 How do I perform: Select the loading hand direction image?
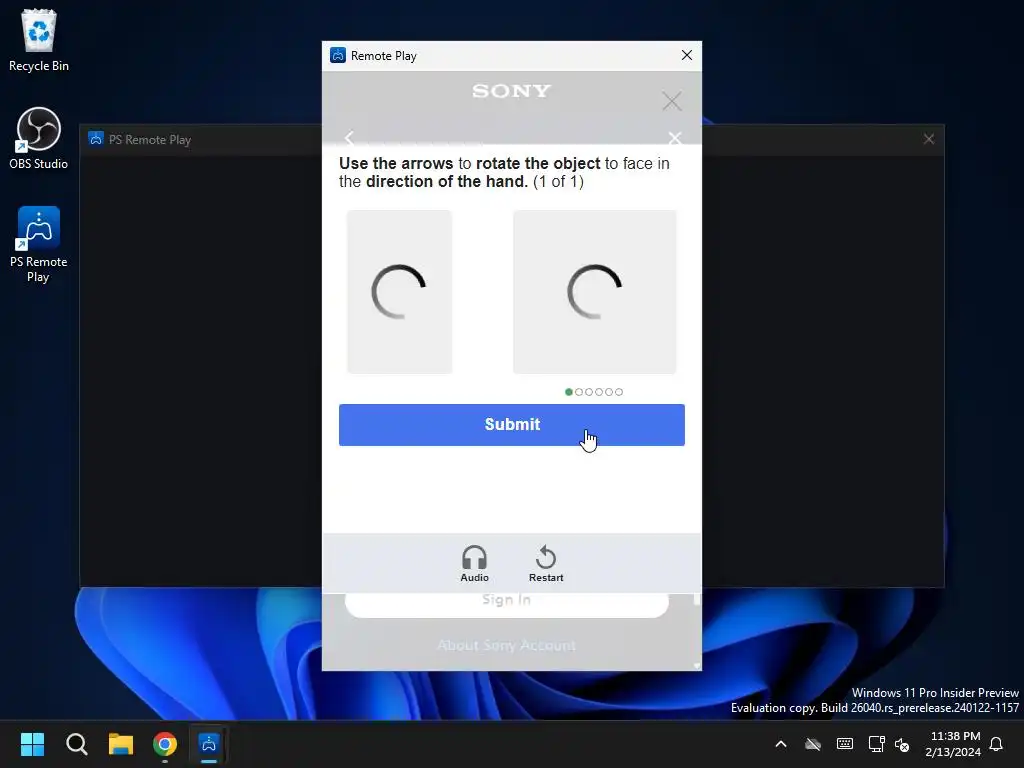click(x=399, y=292)
